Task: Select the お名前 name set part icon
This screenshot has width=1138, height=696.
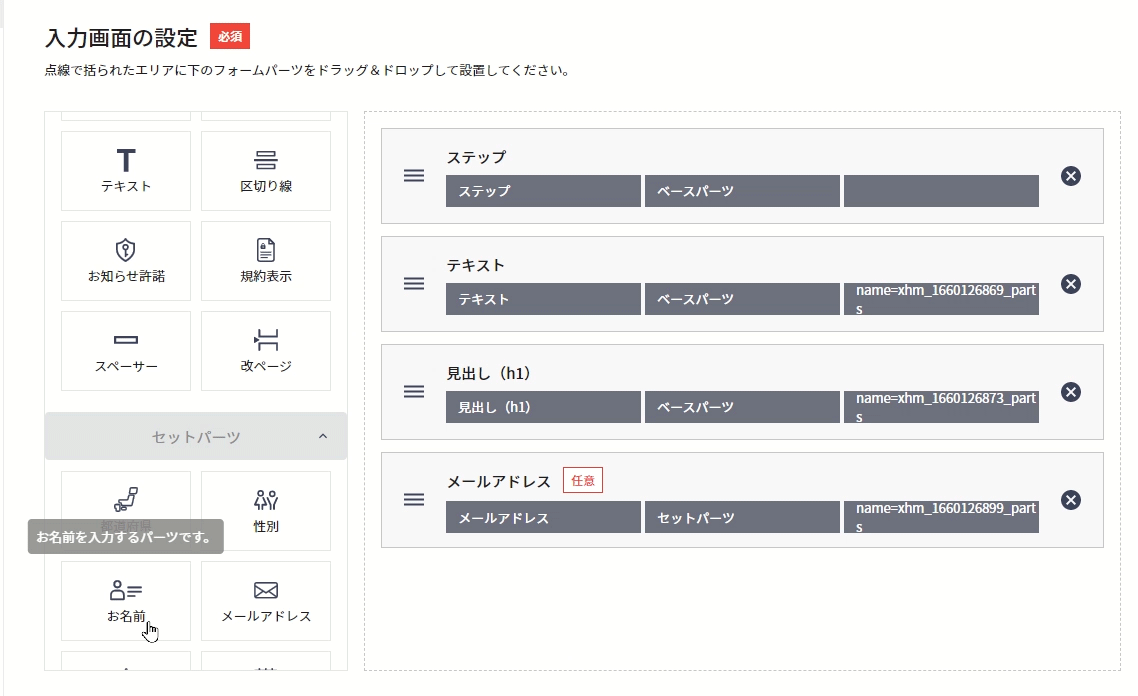Action: (125, 600)
